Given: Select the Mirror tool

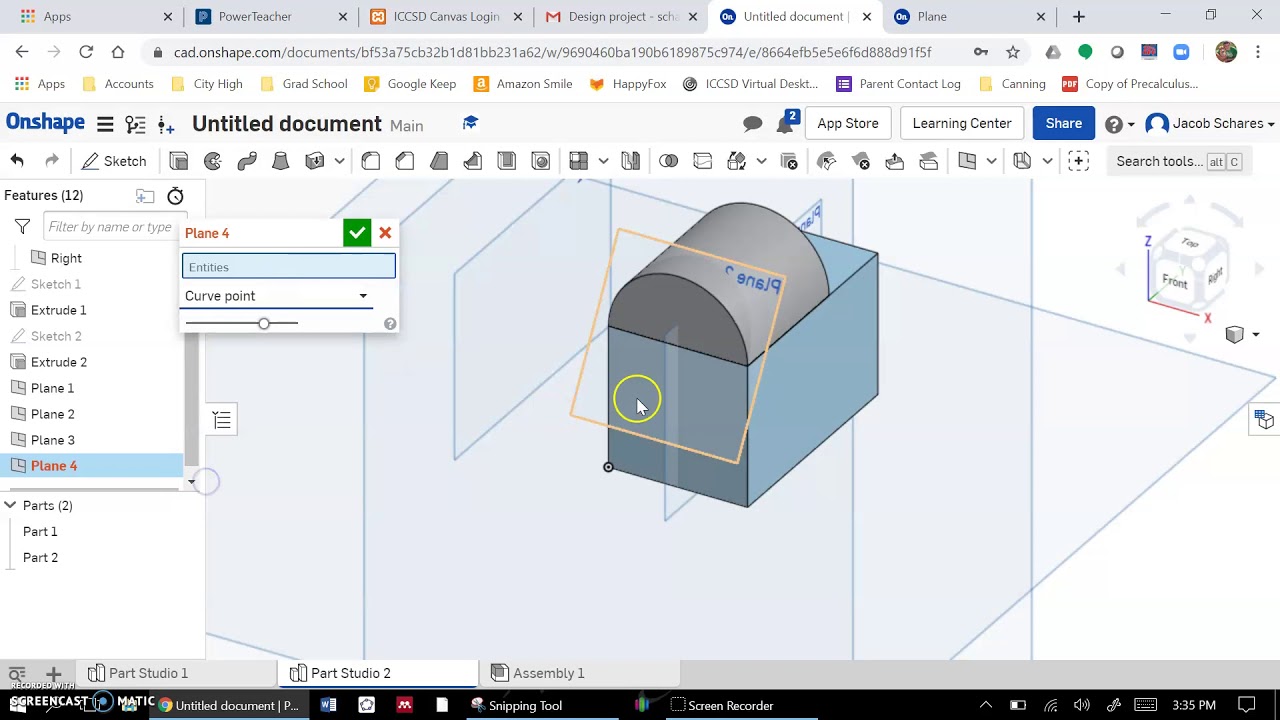Looking at the screenshot, I should (x=631, y=161).
